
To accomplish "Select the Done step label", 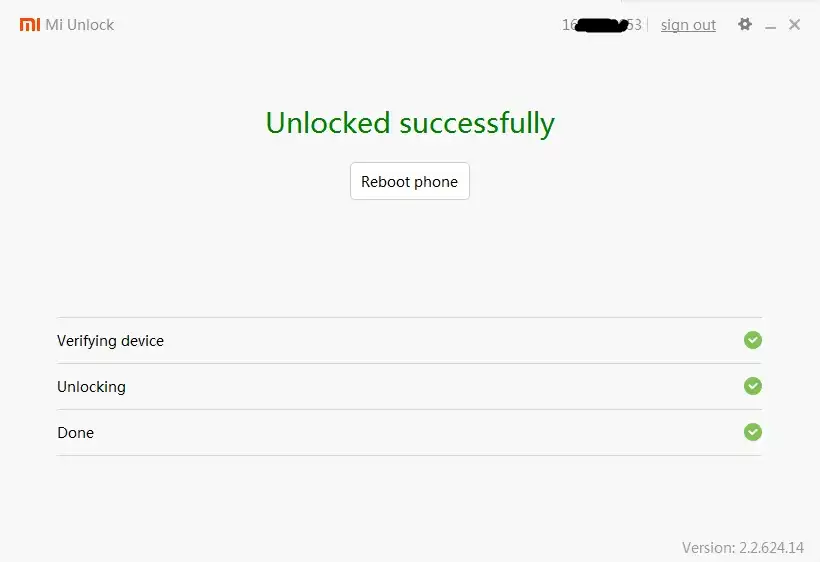I will pos(75,433).
